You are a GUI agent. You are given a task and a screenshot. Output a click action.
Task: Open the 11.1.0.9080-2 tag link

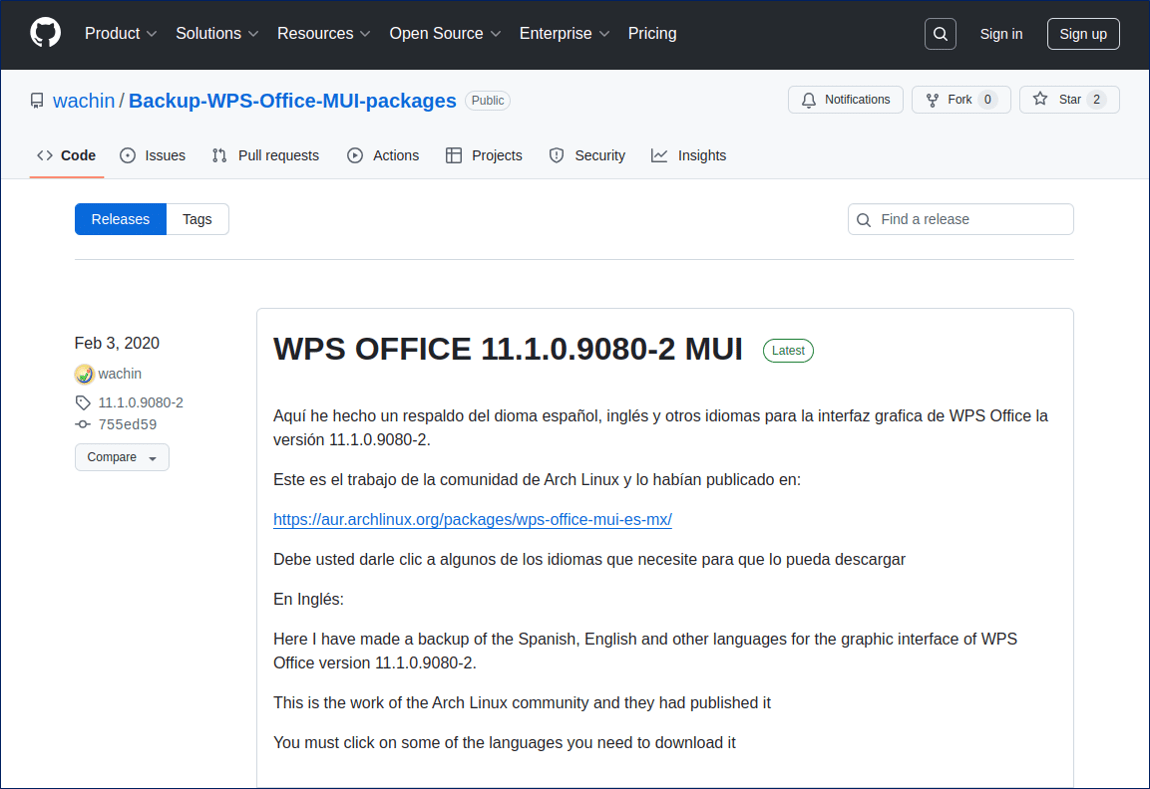point(141,403)
